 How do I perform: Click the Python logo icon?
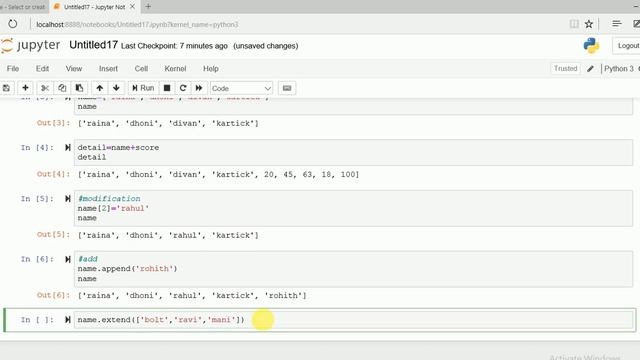click(x=591, y=46)
